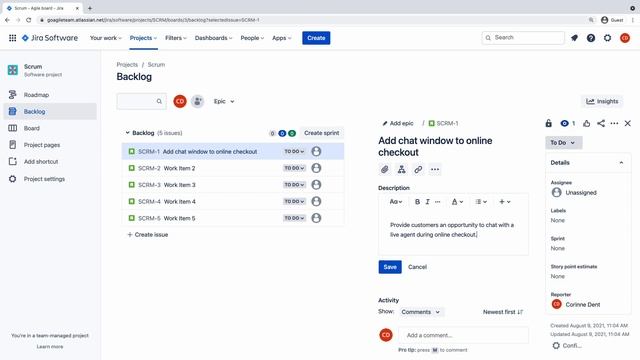Click the add child issue icon

pos(402,169)
